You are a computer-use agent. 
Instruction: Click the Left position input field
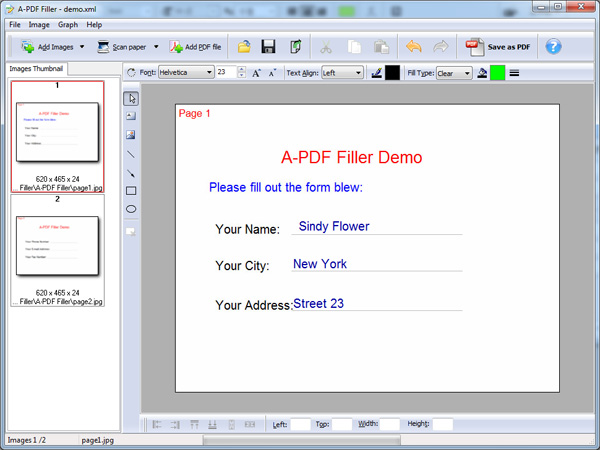click(x=300, y=424)
